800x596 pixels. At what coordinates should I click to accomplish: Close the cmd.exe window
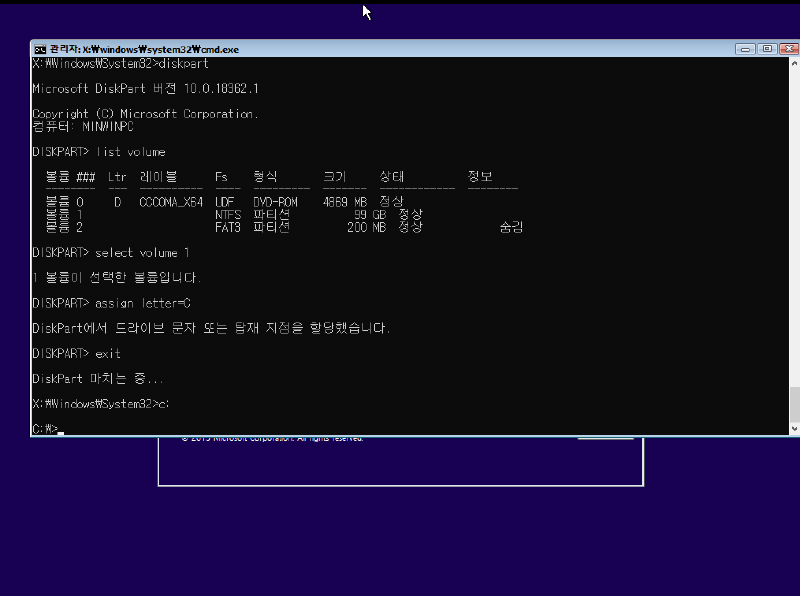tap(786, 48)
